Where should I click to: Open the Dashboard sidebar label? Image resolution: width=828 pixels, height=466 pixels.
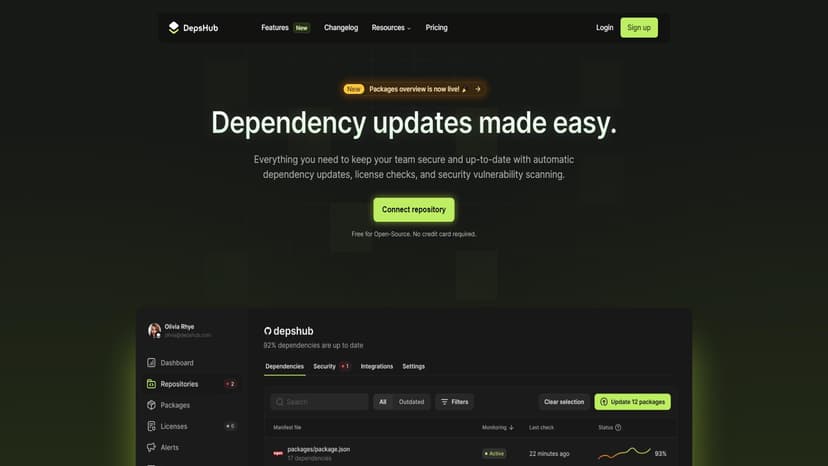click(x=177, y=363)
